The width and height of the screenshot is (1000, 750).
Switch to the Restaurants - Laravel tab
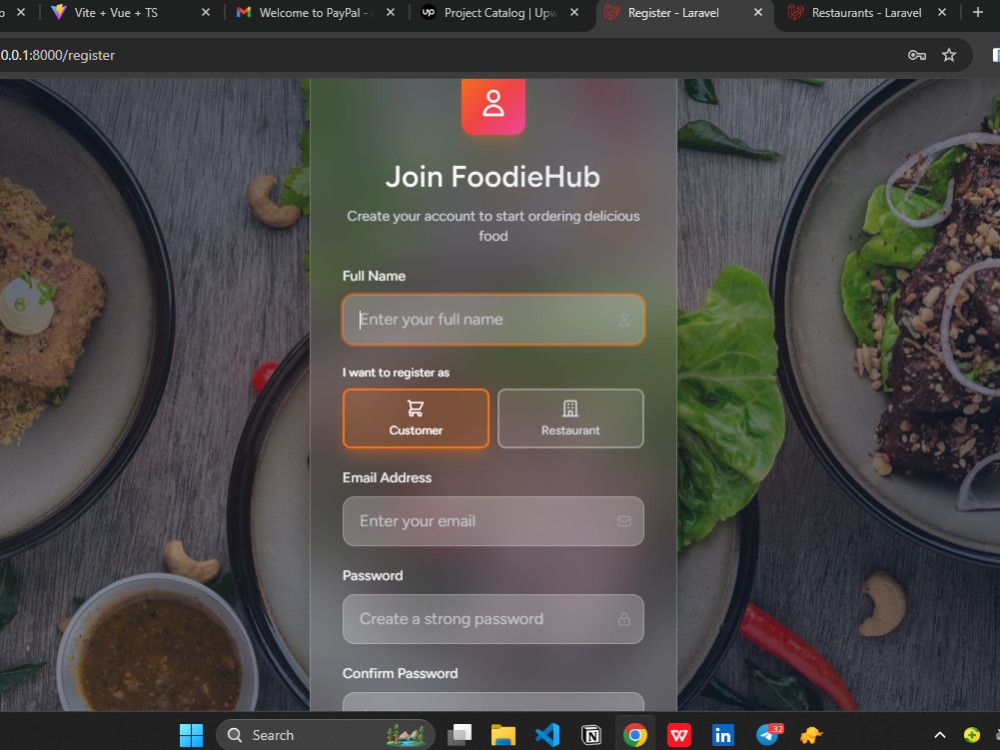[866, 13]
